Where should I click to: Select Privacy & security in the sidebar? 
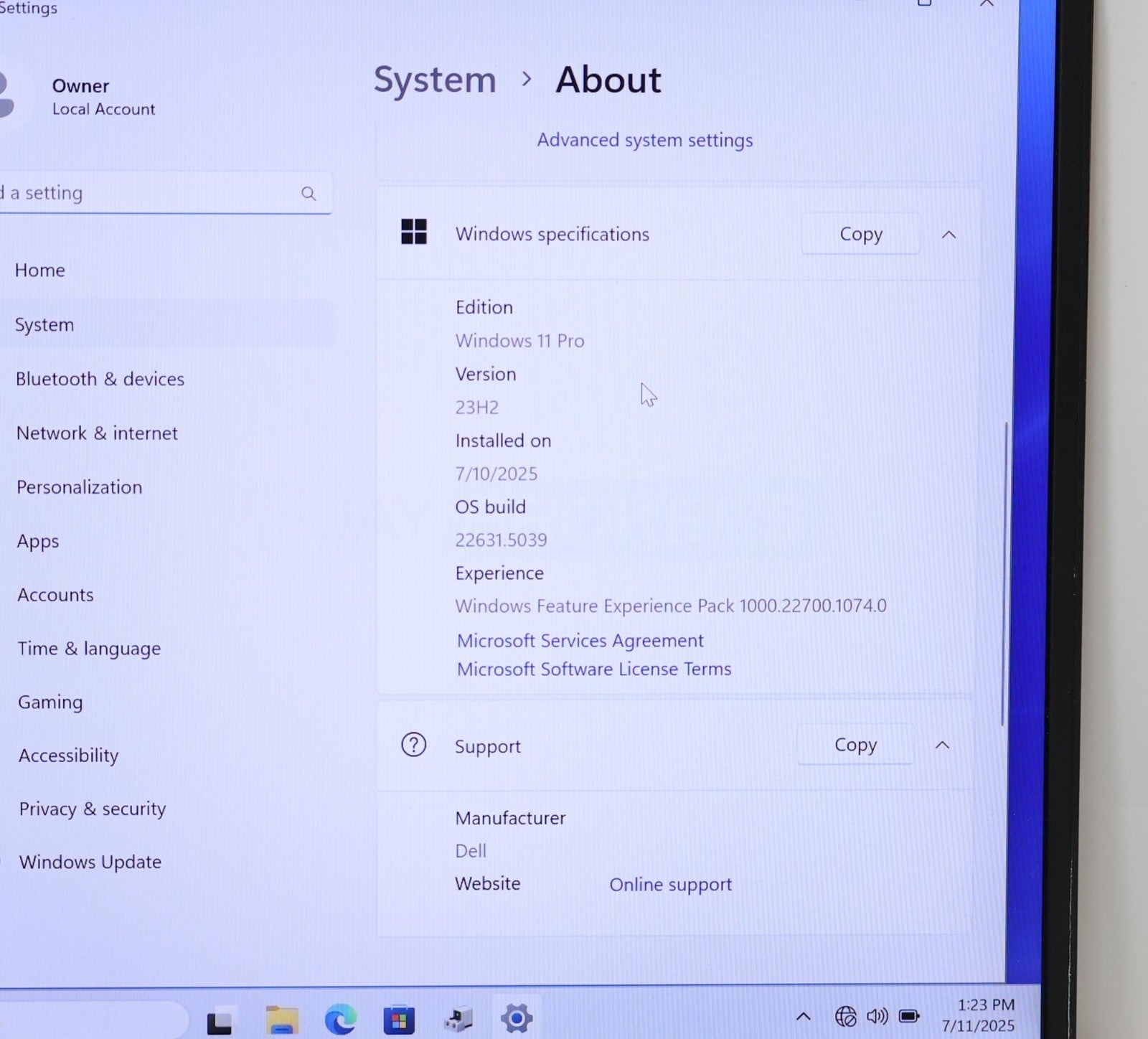(x=92, y=809)
